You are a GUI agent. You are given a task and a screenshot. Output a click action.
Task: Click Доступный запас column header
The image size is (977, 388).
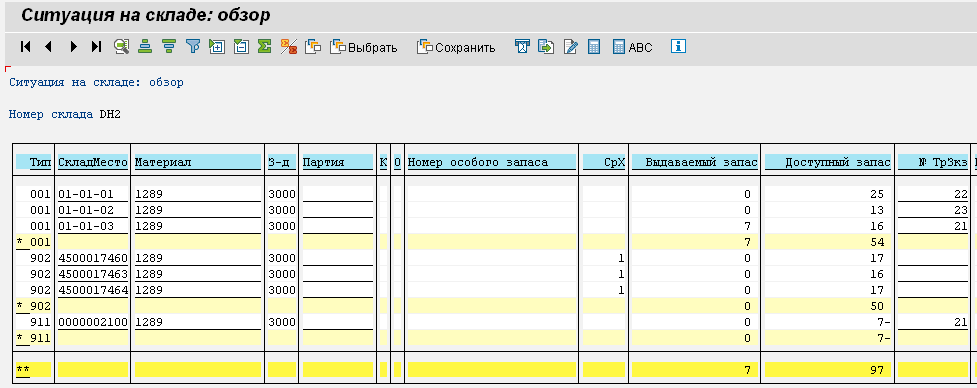[828, 162]
